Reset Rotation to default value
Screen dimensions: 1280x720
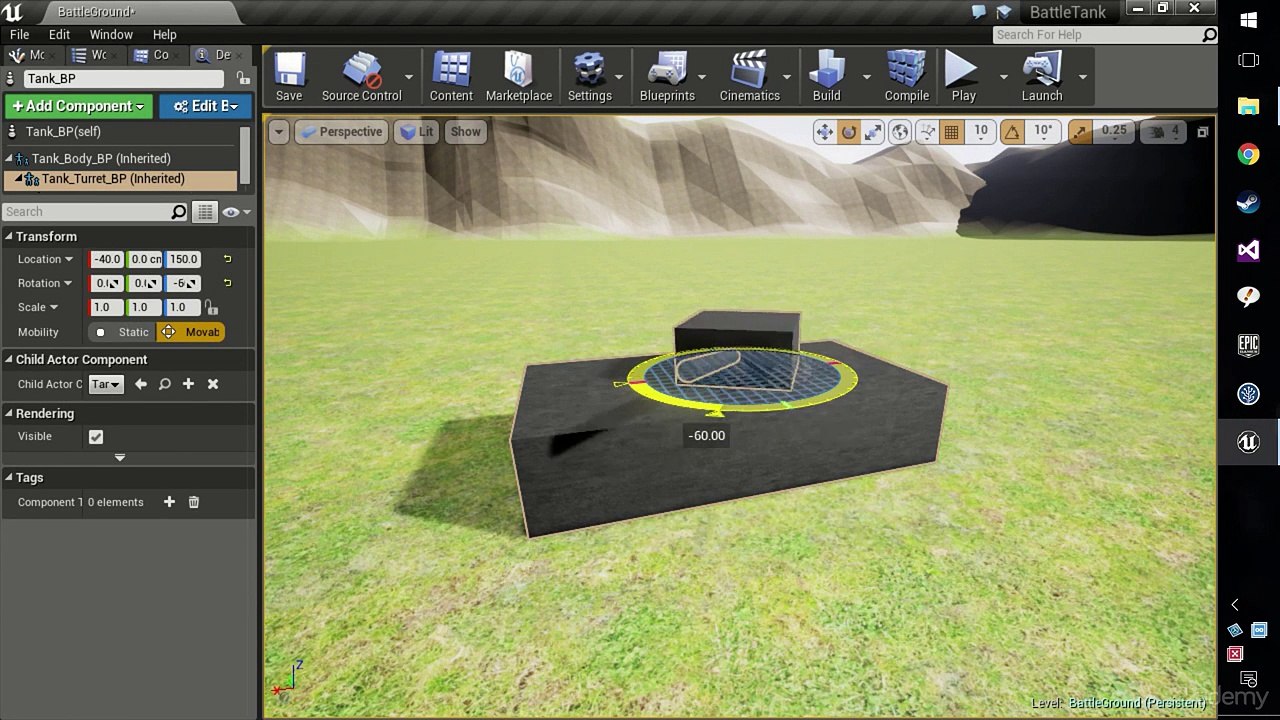tap(227, 283)
